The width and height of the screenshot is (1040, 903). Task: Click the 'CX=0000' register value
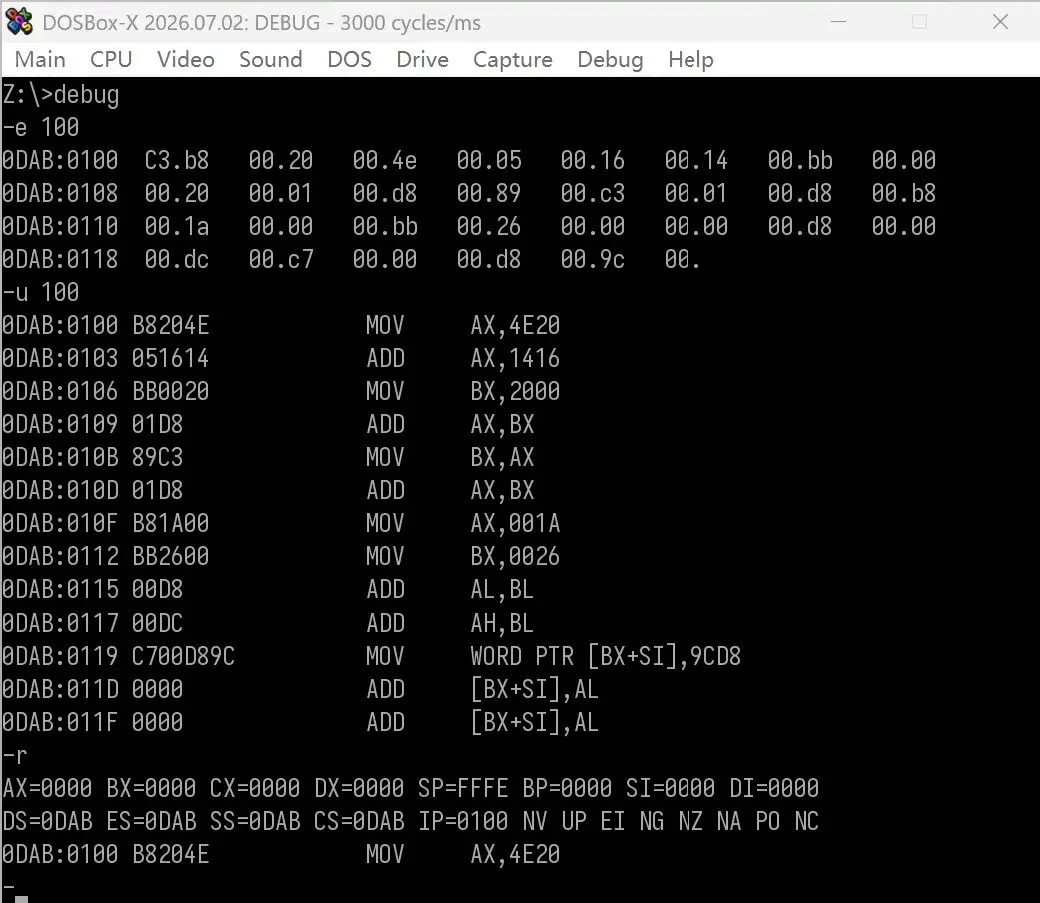(x=255, y=789)
